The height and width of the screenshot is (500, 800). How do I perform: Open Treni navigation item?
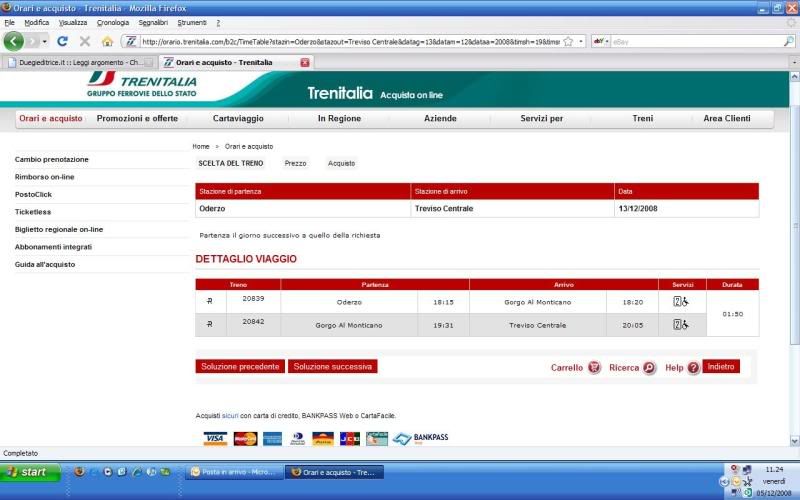tap(643, 118)
